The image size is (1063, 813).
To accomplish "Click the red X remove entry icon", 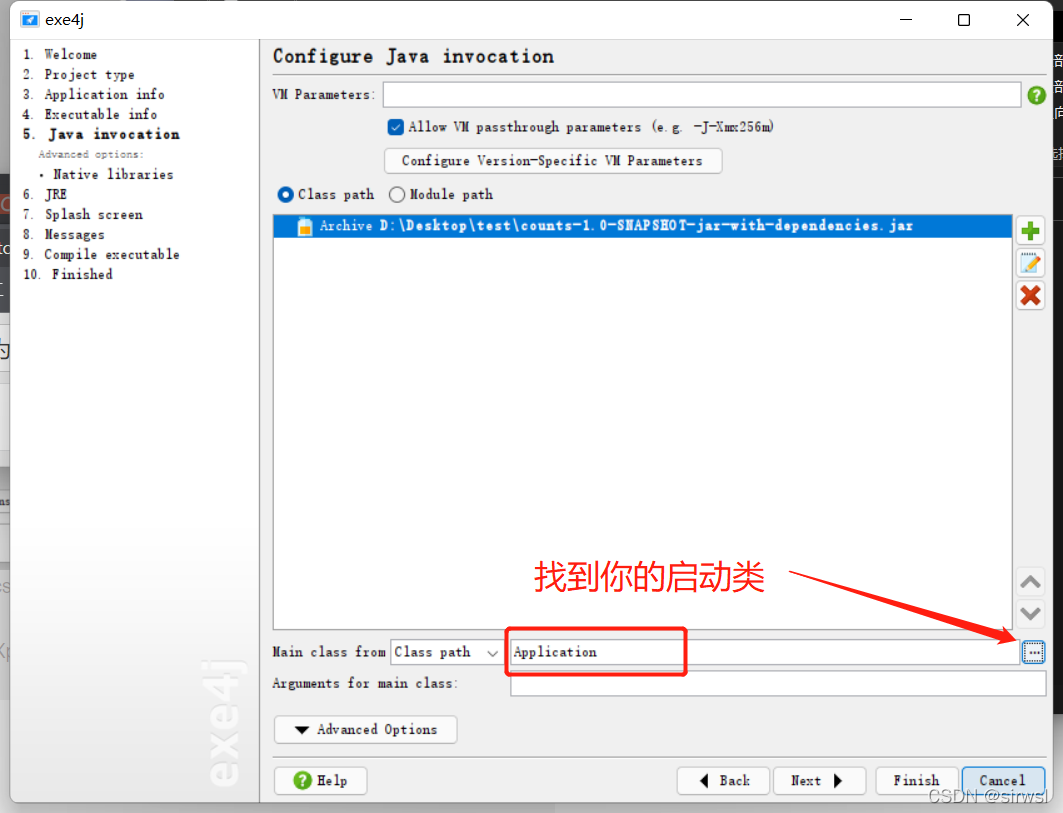I will coord(1030,296).
